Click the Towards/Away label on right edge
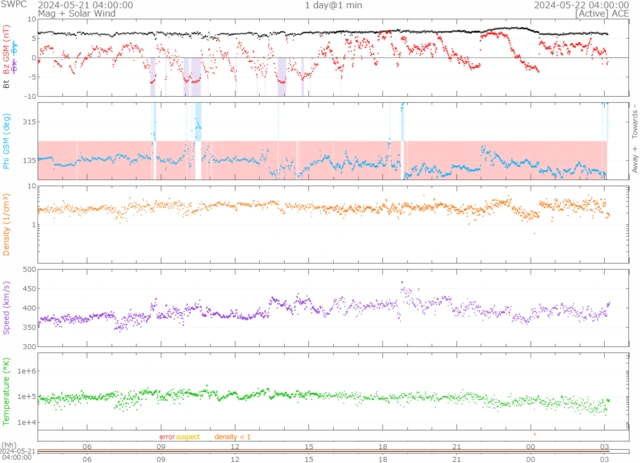 633,140
